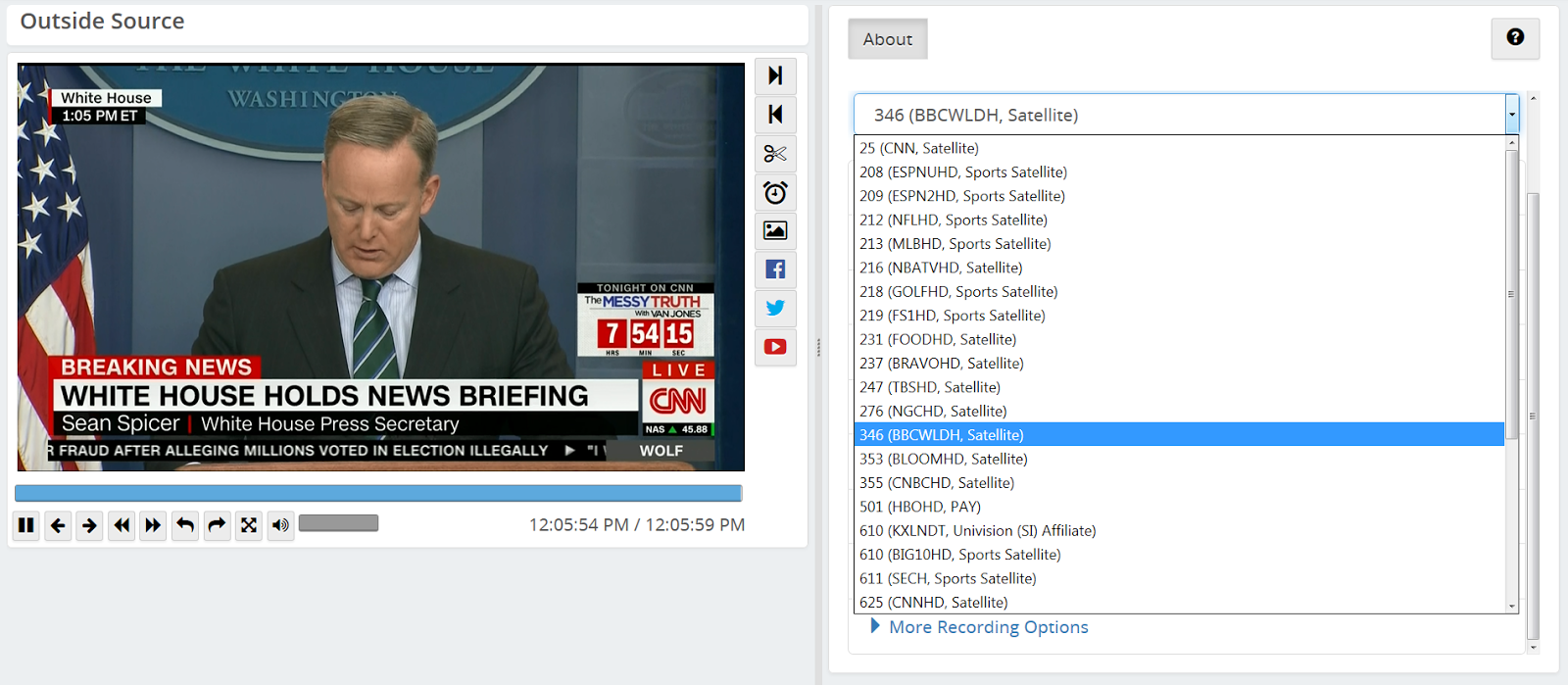This screenshot has height=685, width=1568.
Task: Collapse the channel combo box arrow
Action: tap(1512, 115)
